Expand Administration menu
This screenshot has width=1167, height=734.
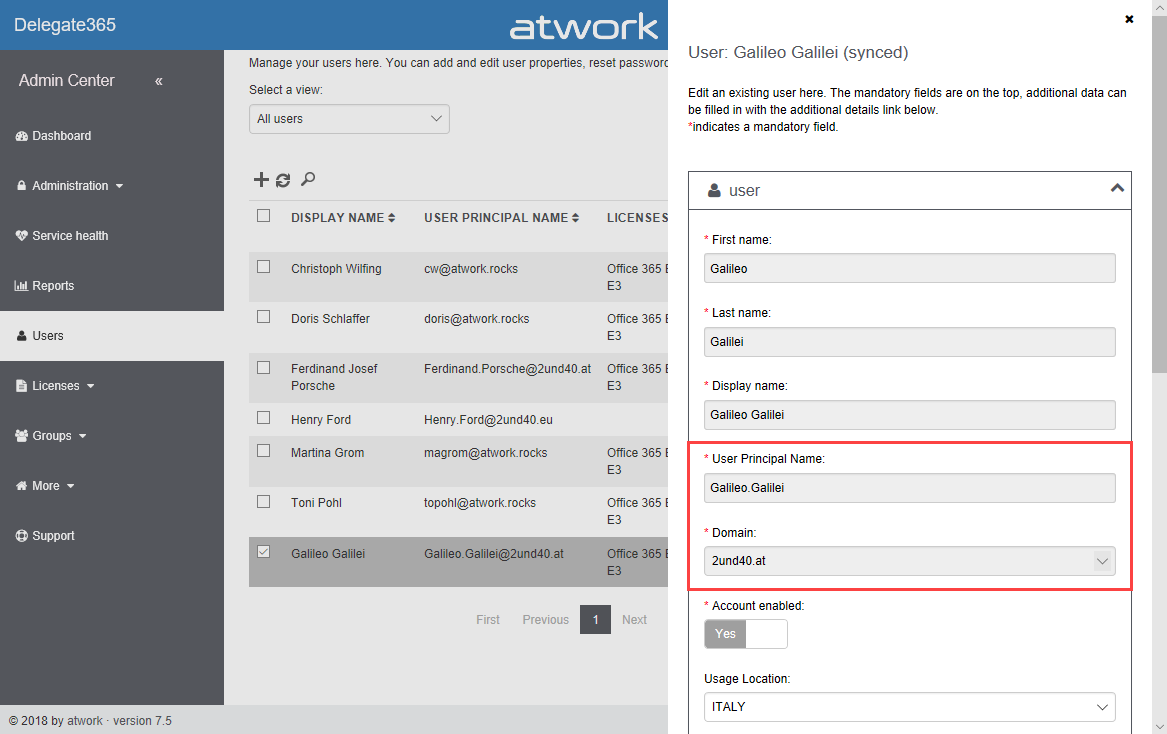(x=69, y=185)
